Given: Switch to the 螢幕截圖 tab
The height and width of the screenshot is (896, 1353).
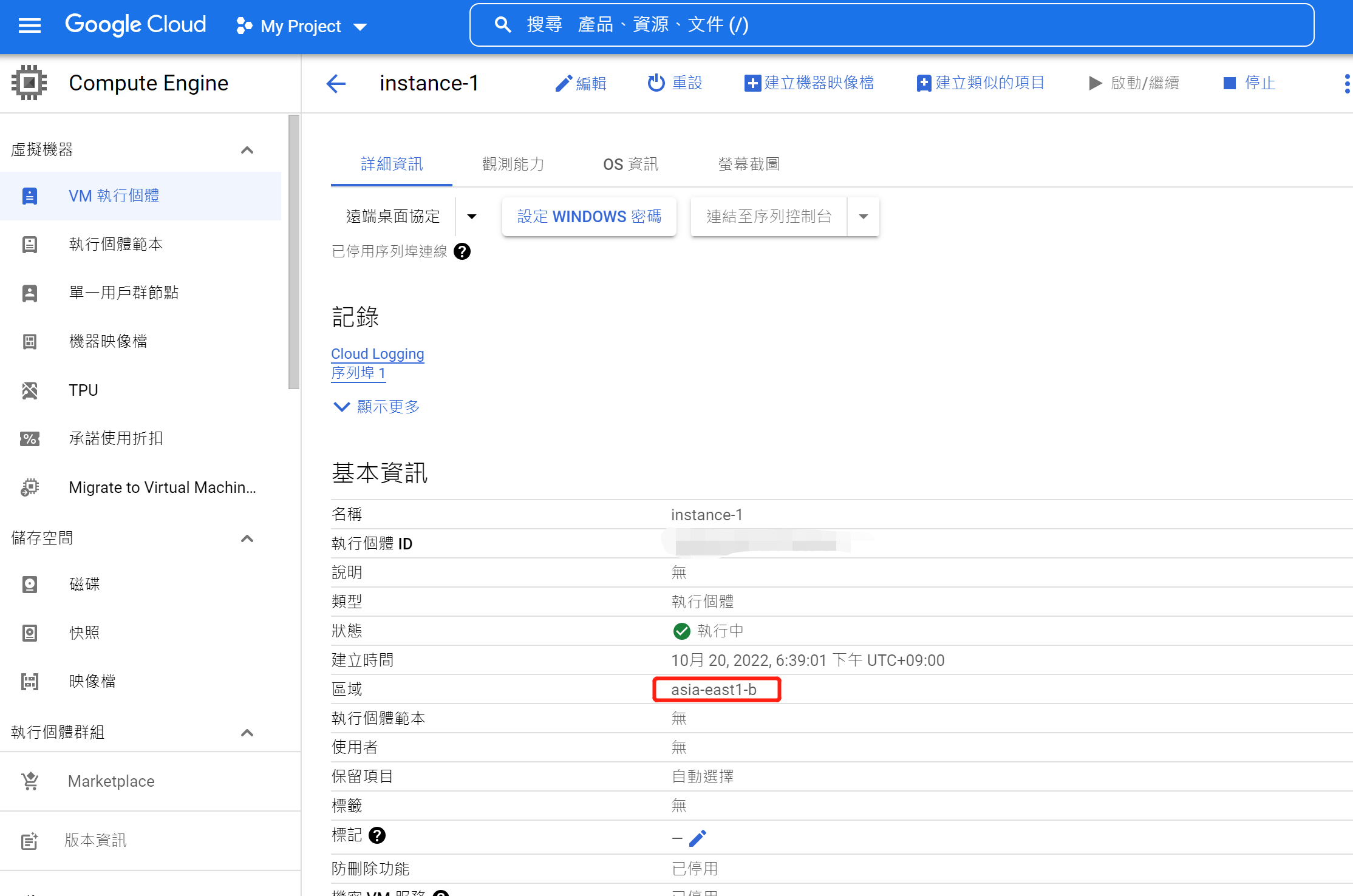Looking at the screenshot, I should pyautogui.click(x=749, y=164).
